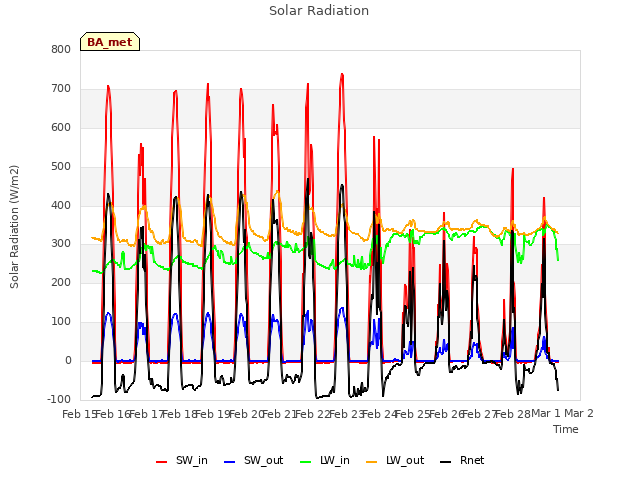Click the BA_met annotation label
Image resolution: width=640 pixels, height=480 pixels.
coord(110,42)
